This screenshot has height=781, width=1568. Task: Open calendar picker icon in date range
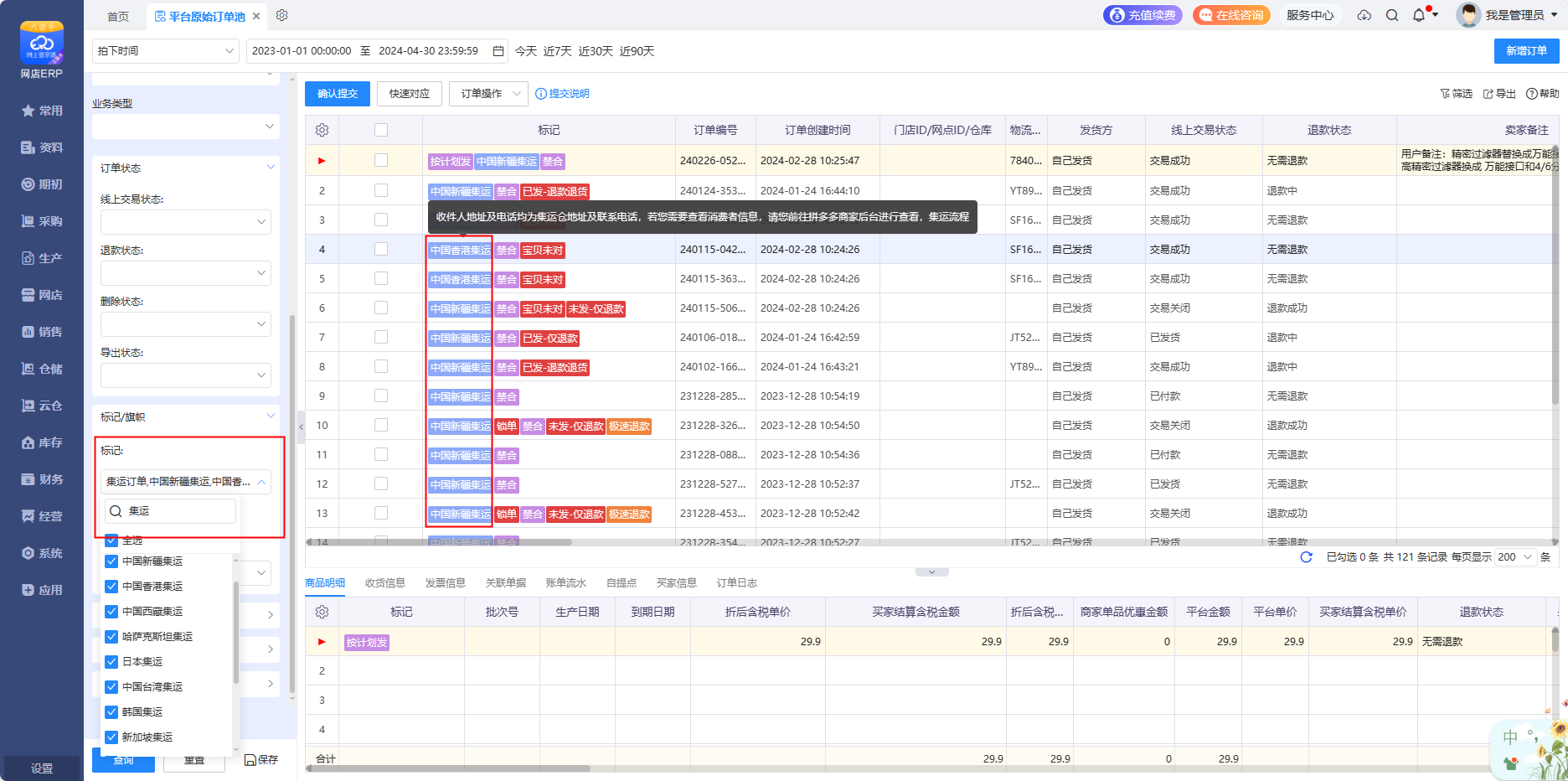498,51
